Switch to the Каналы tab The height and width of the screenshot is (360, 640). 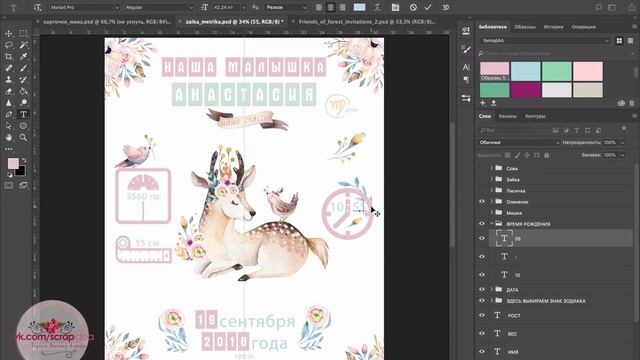(508, 116)
